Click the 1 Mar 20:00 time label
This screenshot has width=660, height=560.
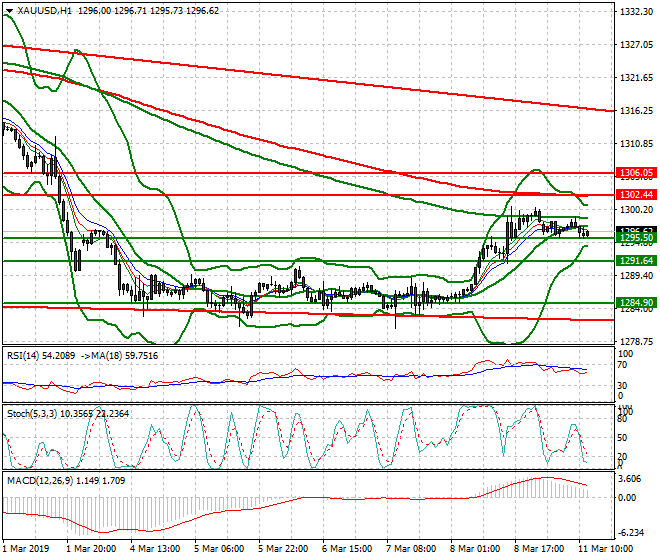(91, 549)
